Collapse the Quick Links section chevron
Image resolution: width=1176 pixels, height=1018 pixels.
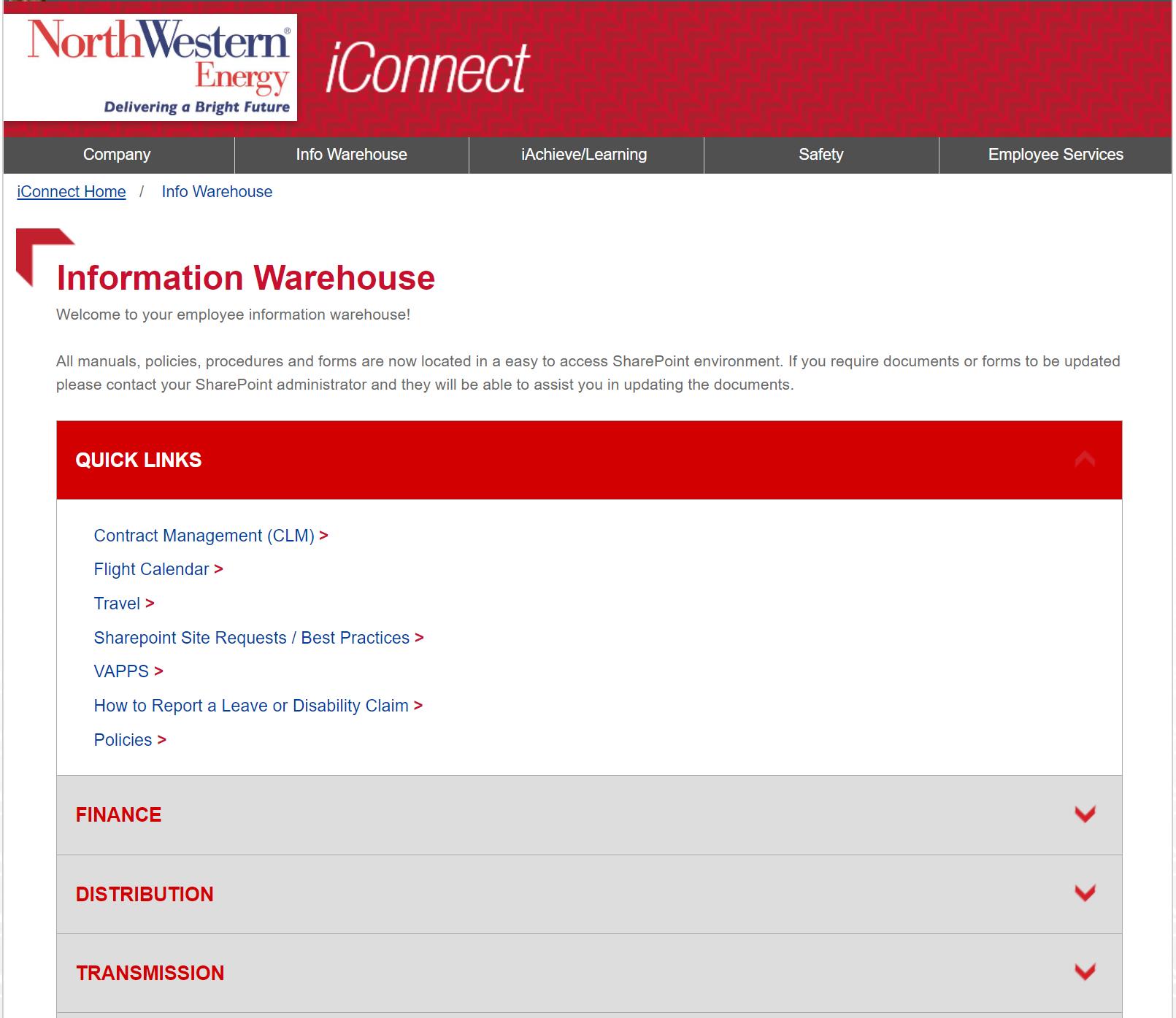1085,460
